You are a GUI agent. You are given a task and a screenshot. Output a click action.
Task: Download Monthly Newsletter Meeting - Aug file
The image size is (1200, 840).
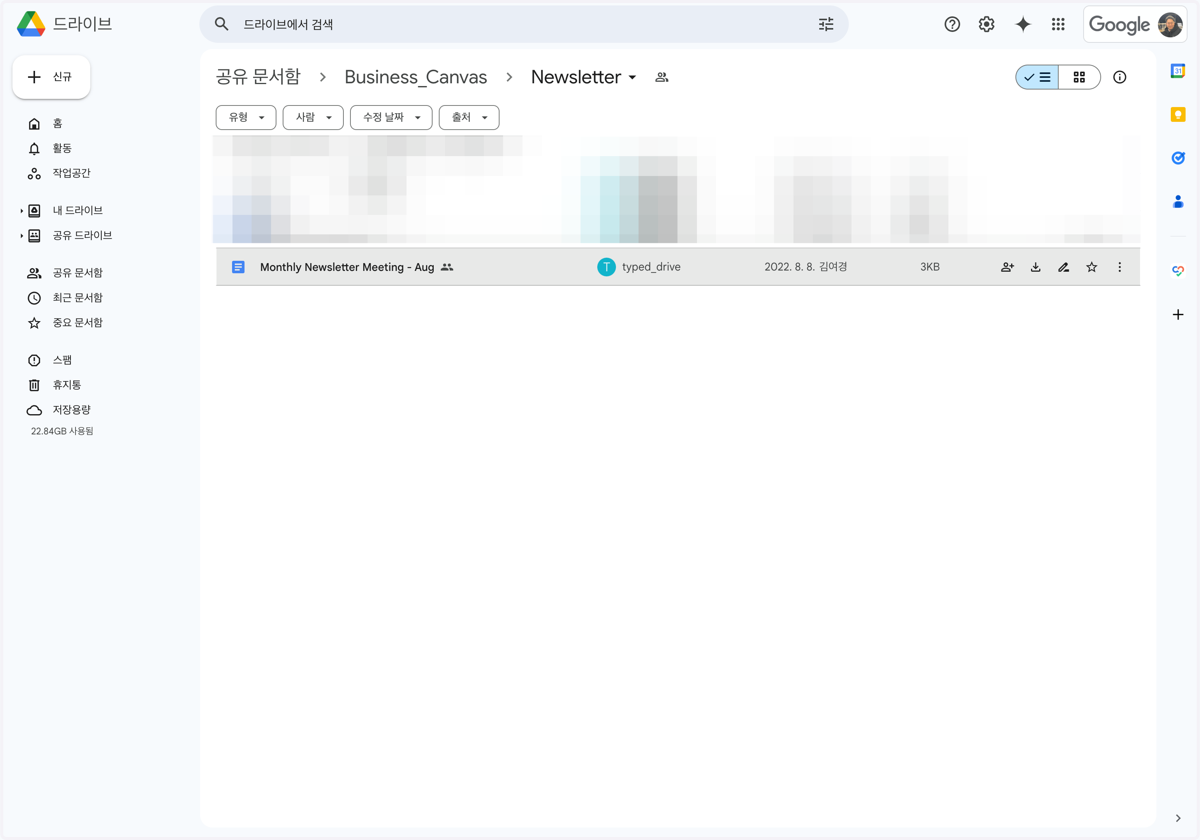click(x=1035, y=267)
